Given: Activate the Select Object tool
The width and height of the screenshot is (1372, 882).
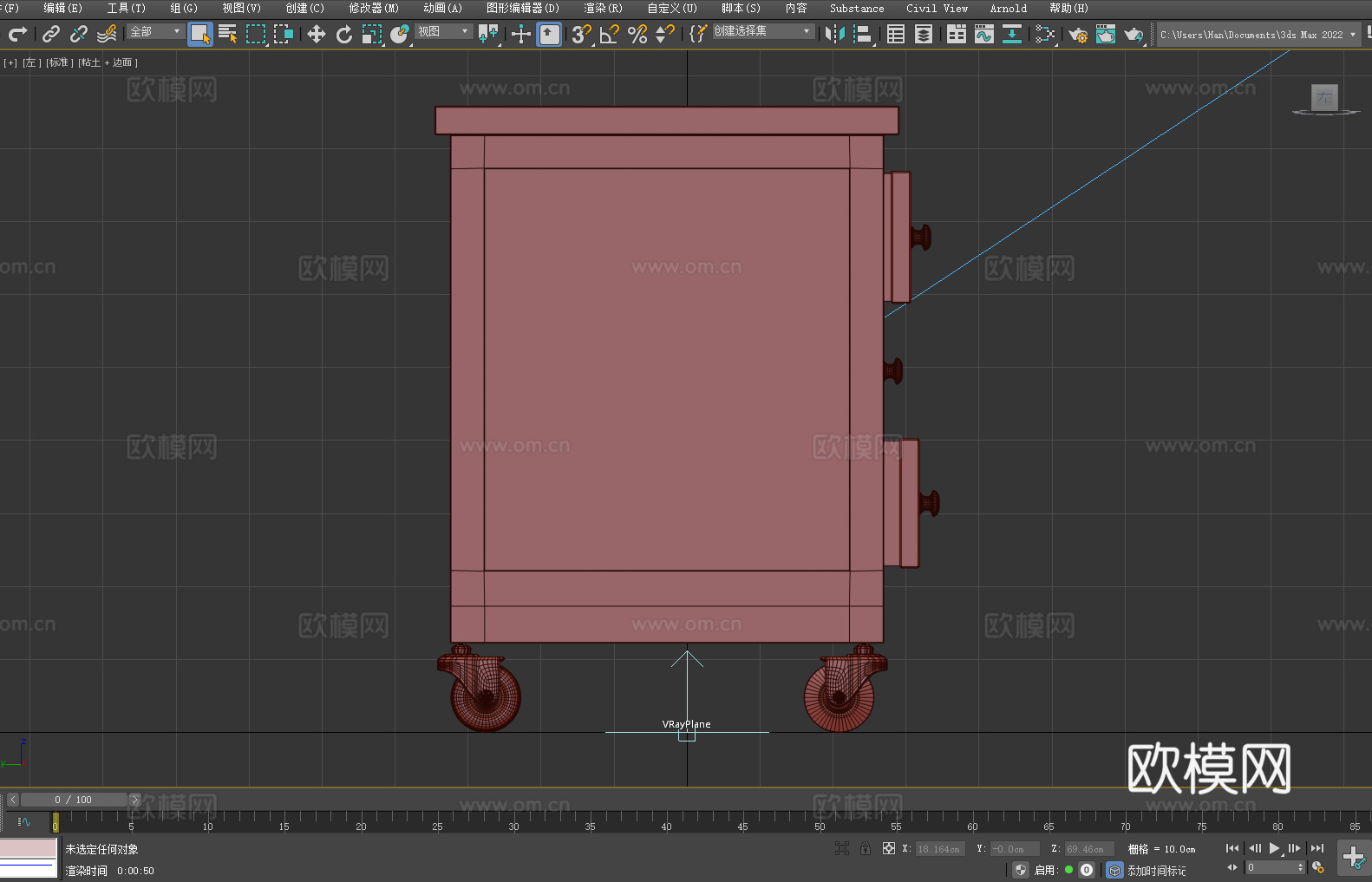Looking at the screenshot, I should [x=200, y=34].
